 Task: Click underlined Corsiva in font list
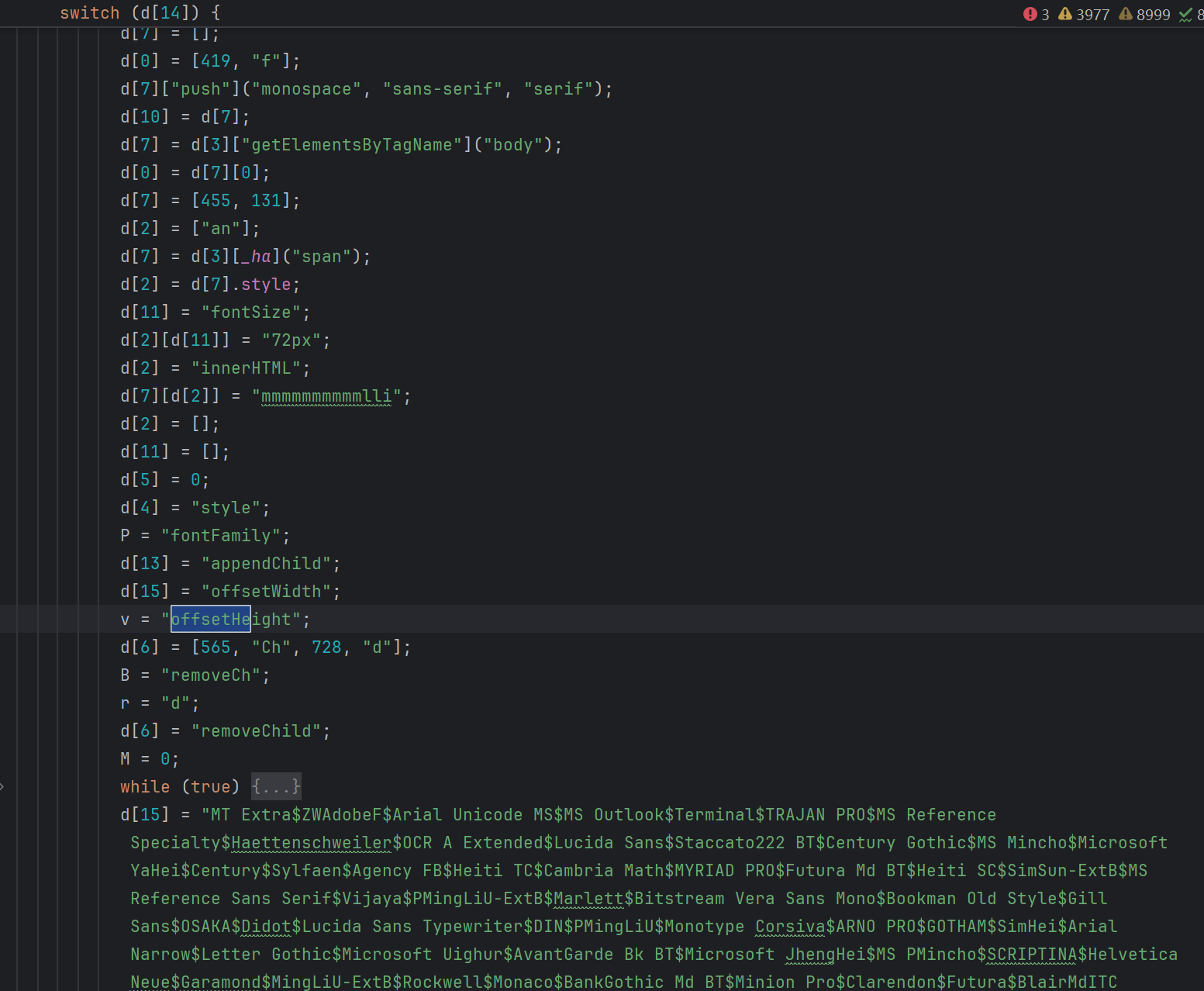pyautogui.click(x=790, y=927)
